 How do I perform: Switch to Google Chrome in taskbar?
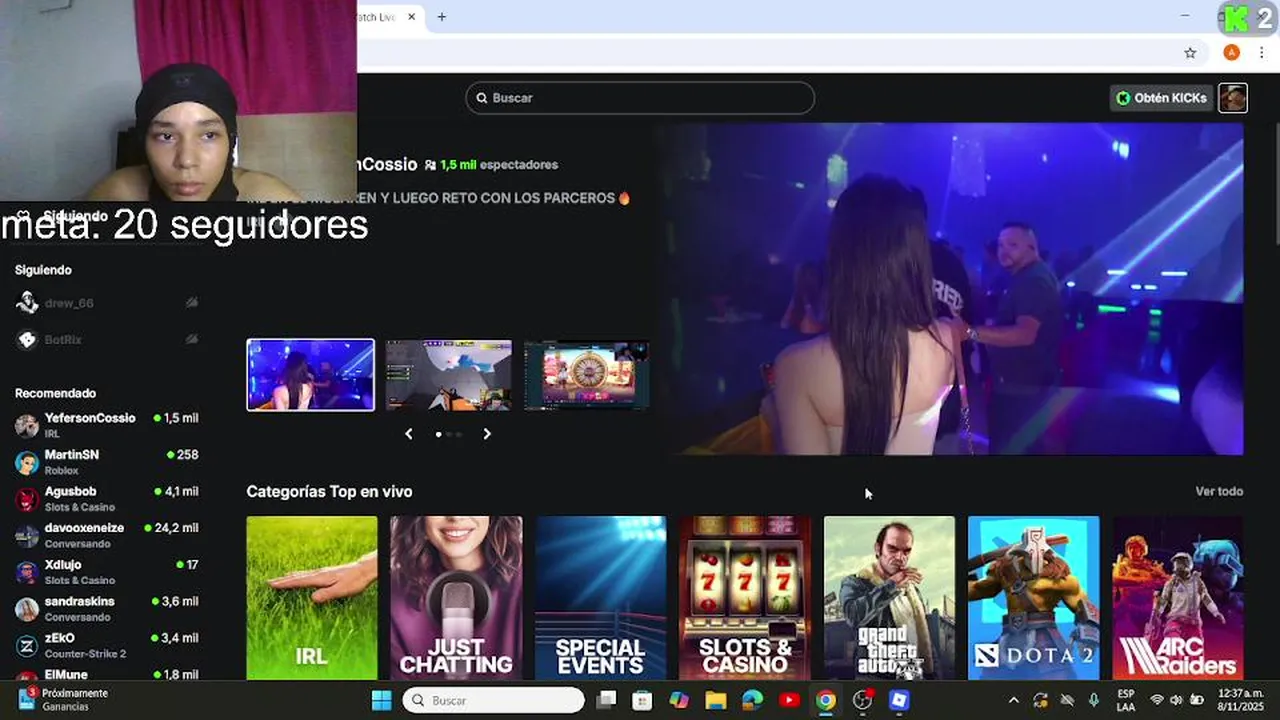coord(825,700)
